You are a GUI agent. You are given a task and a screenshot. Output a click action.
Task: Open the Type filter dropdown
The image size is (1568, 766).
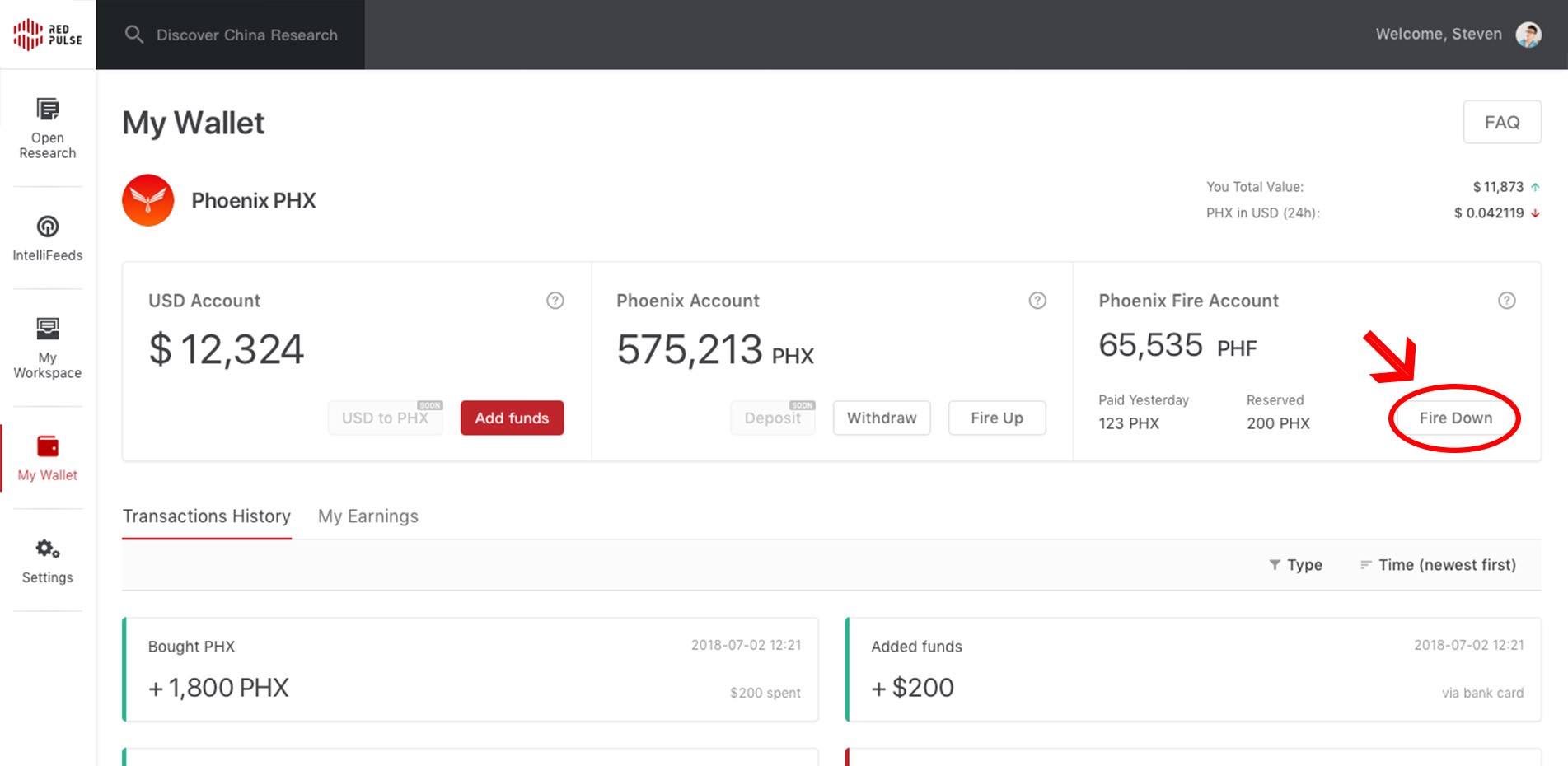coord(1295,565)
